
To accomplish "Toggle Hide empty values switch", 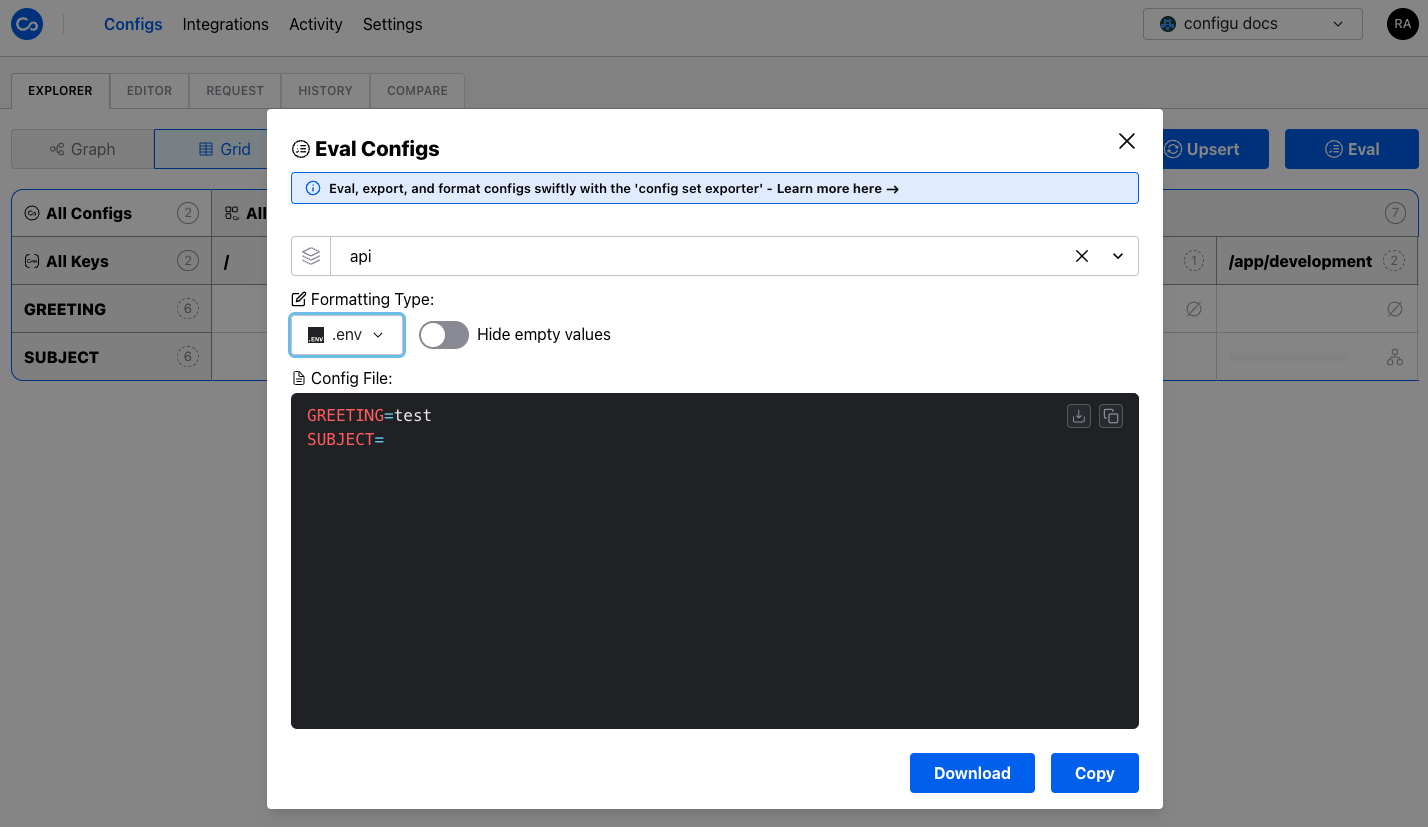I will [x=444, y=335].
